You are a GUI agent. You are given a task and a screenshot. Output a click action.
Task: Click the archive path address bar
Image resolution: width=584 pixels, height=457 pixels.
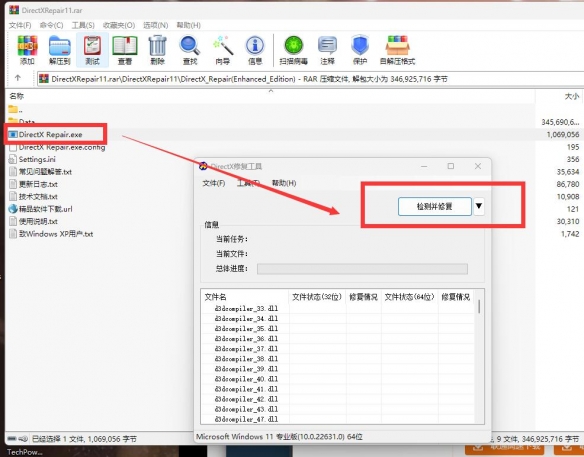tap(309, 79)
